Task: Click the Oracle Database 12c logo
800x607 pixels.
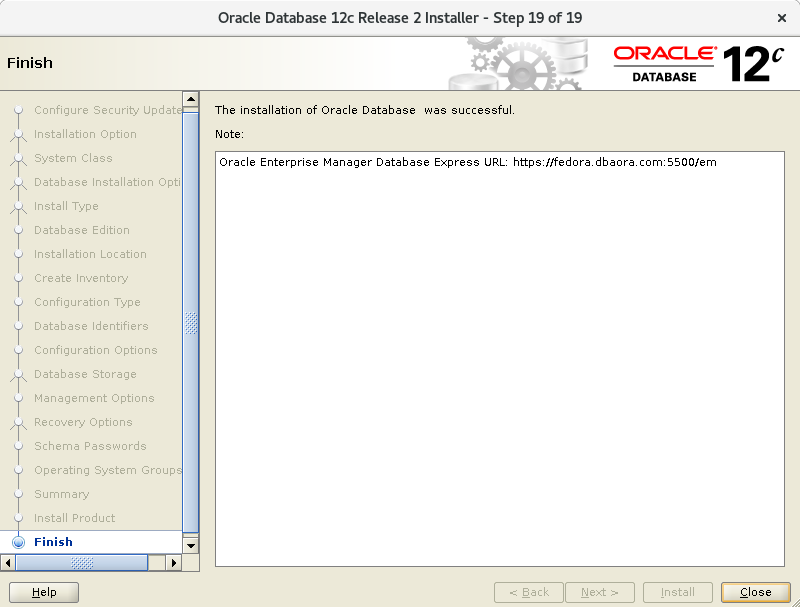Action: click(x=698, y=64)
